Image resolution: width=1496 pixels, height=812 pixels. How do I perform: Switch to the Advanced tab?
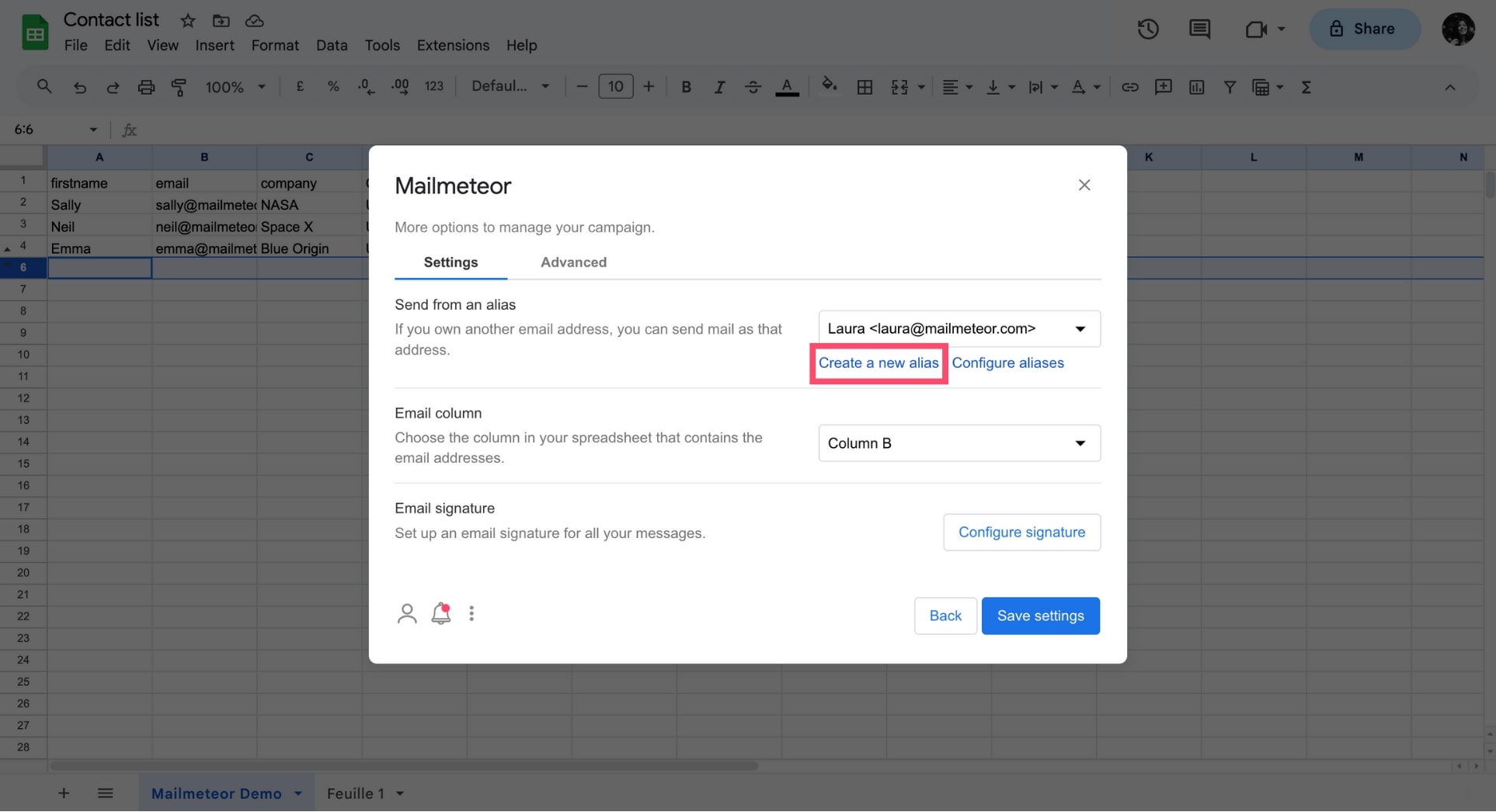pos(573,262)
